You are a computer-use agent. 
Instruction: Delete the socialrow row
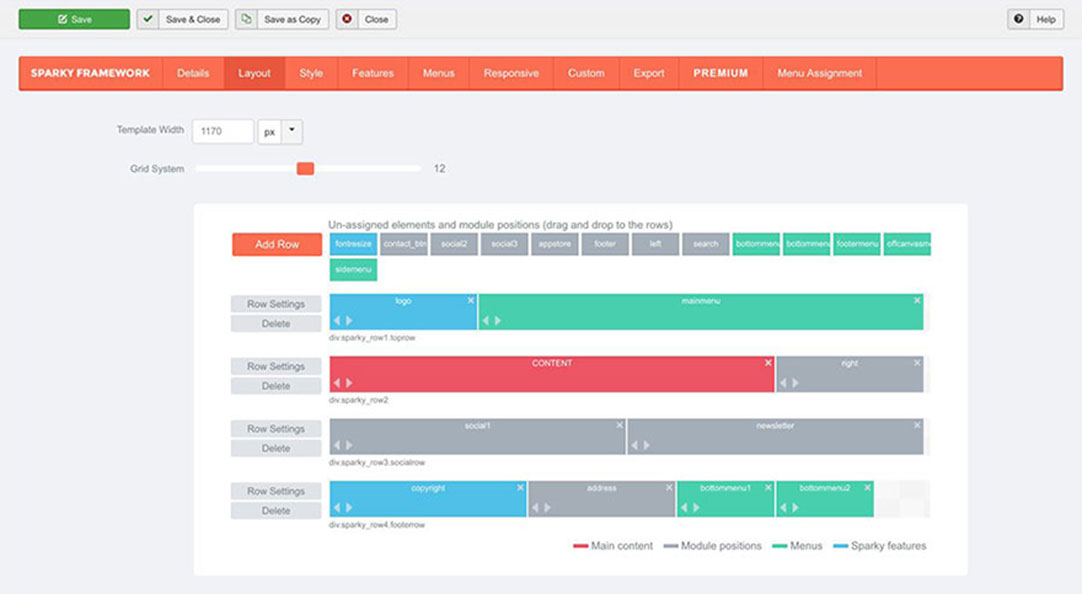[276, 448]
